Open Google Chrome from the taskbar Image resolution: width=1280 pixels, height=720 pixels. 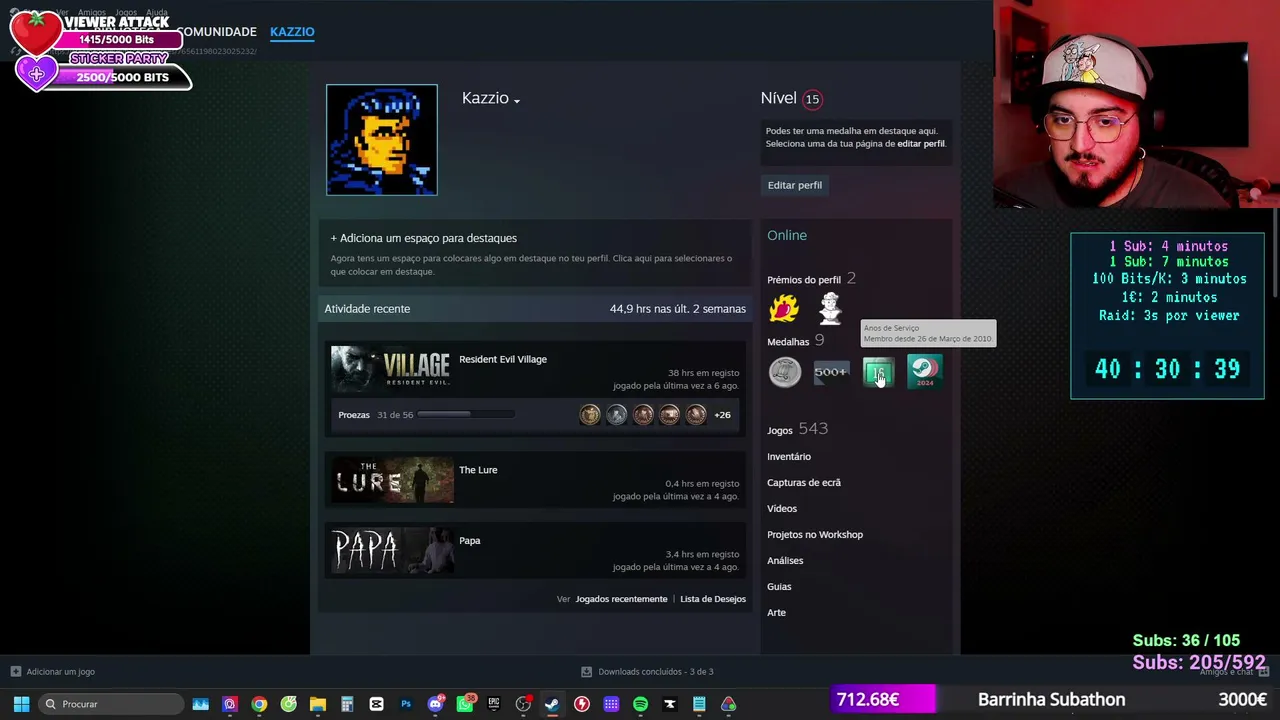pos(259,704)
